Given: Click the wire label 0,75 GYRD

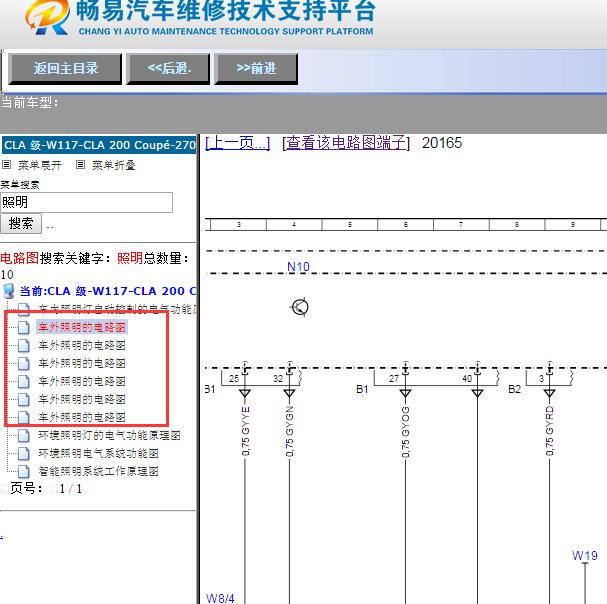Looking at the screenshot, I should pos(549,431).
